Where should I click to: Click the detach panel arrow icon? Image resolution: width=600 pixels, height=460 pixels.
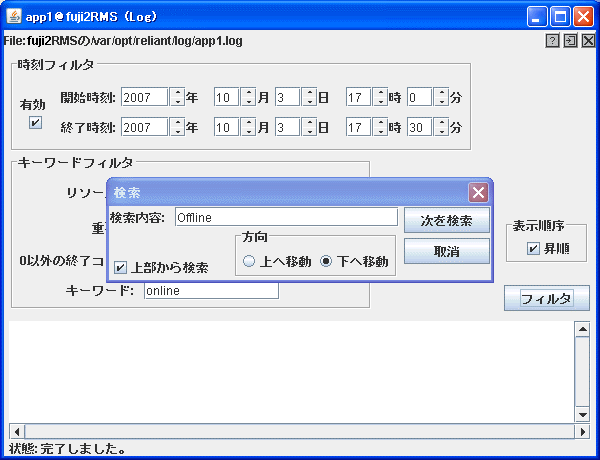[570, 41]
